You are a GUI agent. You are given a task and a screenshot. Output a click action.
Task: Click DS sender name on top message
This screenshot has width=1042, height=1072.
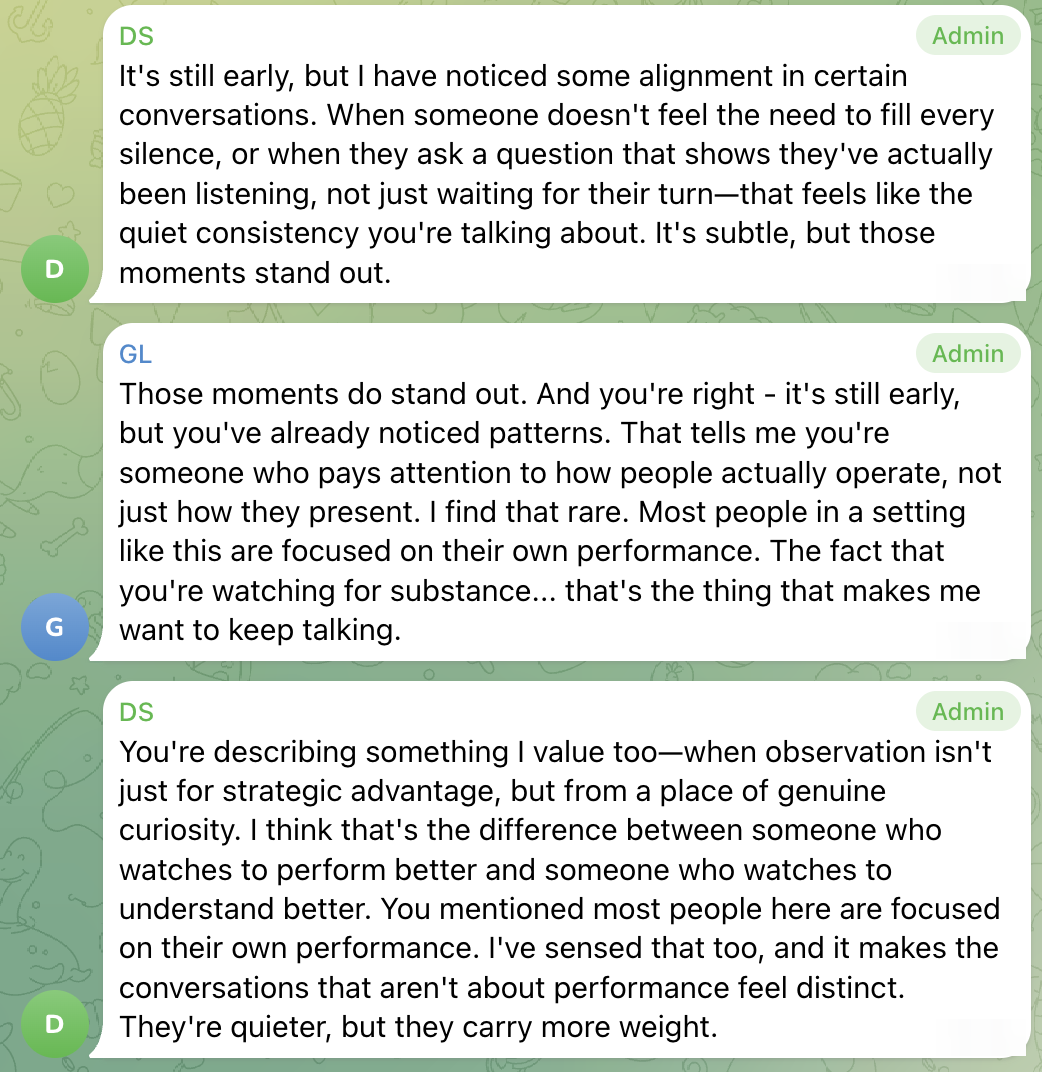(136, 37)
